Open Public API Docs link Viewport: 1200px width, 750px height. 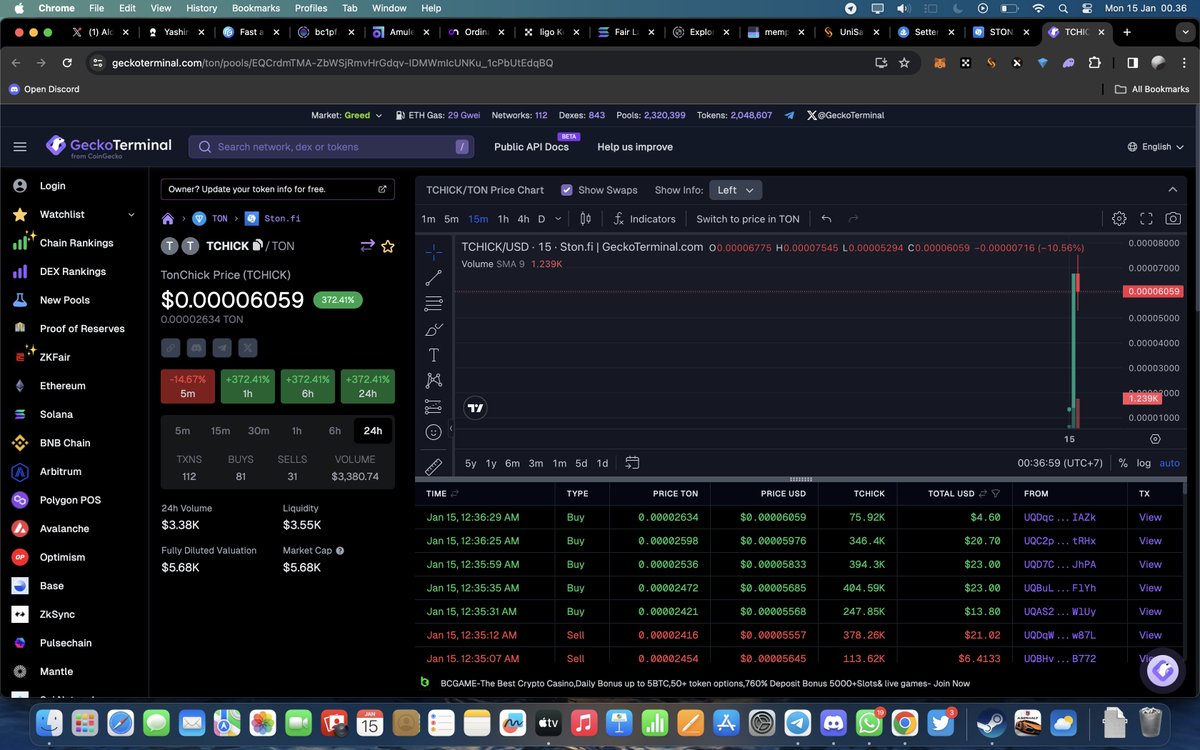531,147
